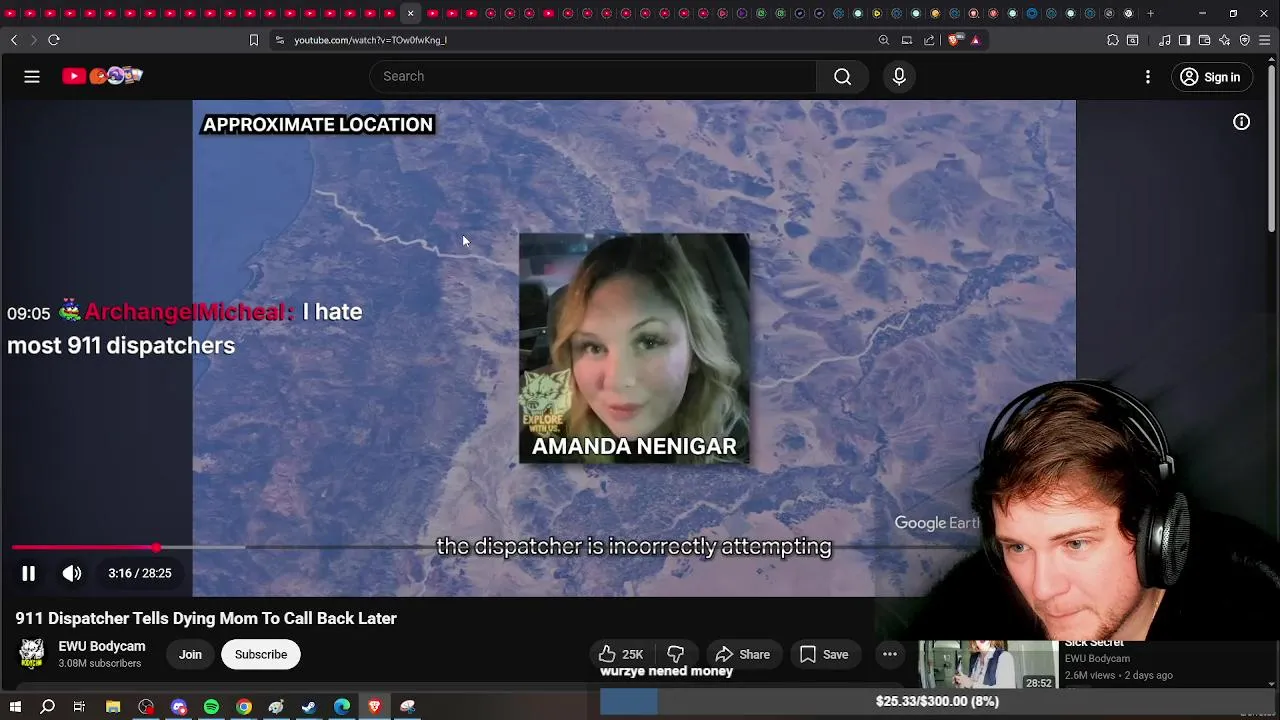
Task: Start voice search with the microphone icon
Action: point(899,76)
